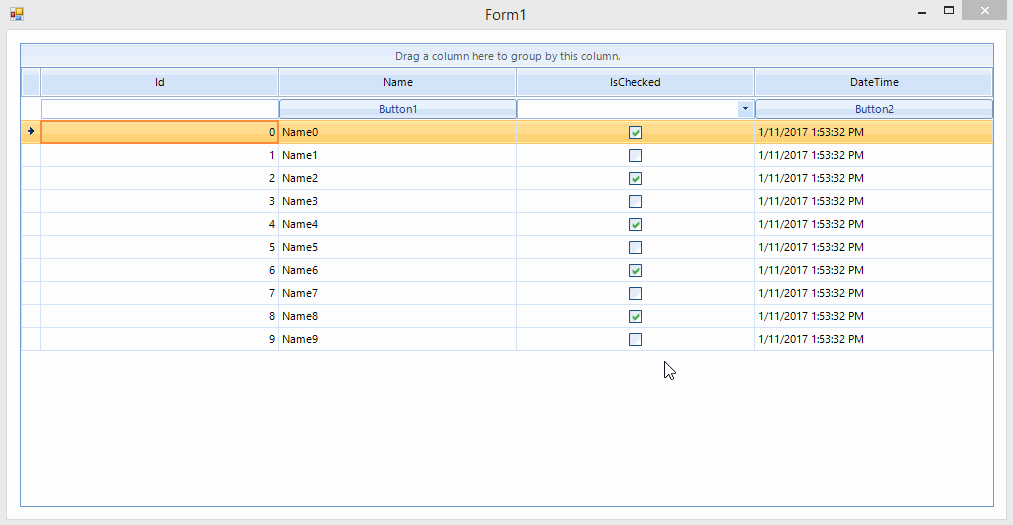Select the Id cell with value 5
Image resolution: width=1013 pixels, height=525 pixels.
coord(160,247)
